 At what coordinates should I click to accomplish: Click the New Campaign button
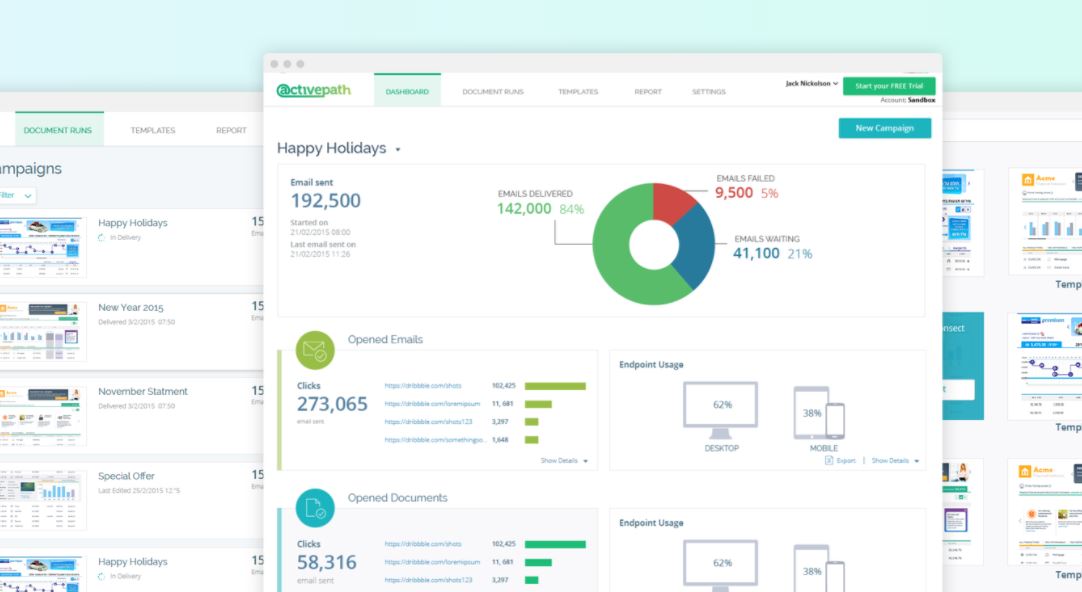pos(884,128)
